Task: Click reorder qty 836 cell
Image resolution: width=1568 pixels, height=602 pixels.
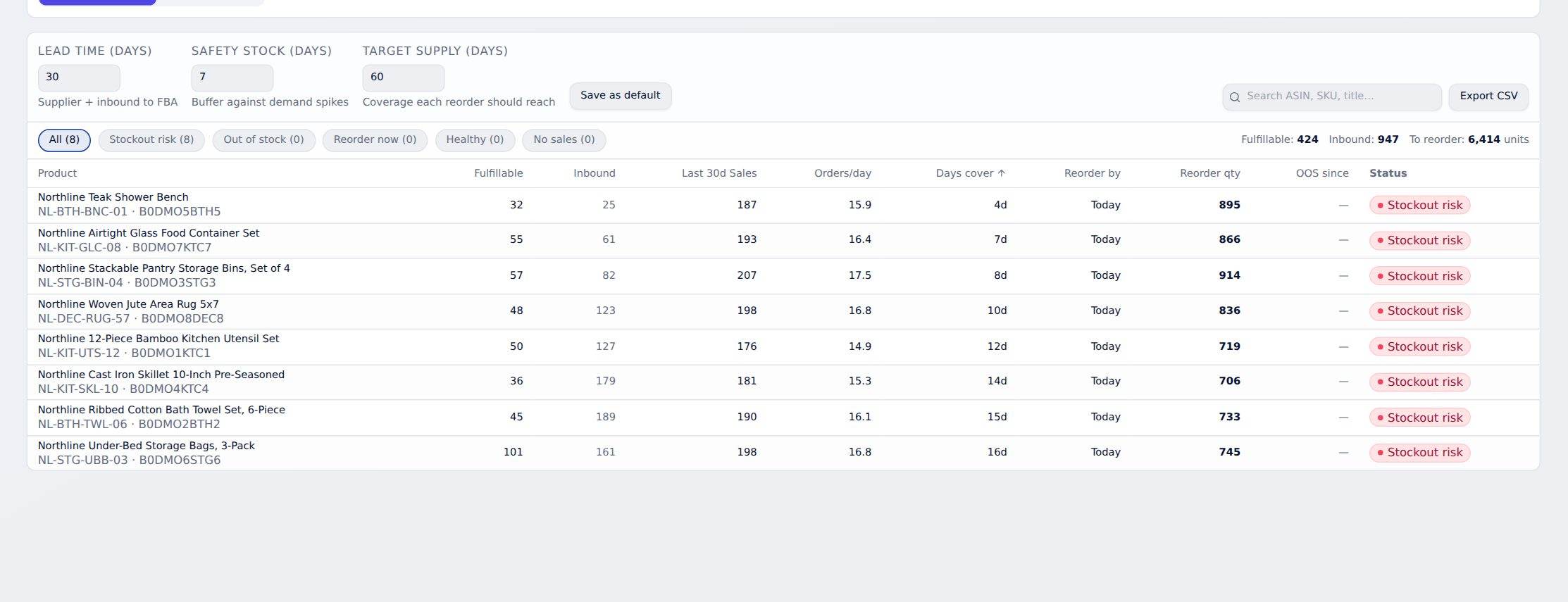Action: coord(1229,311)
